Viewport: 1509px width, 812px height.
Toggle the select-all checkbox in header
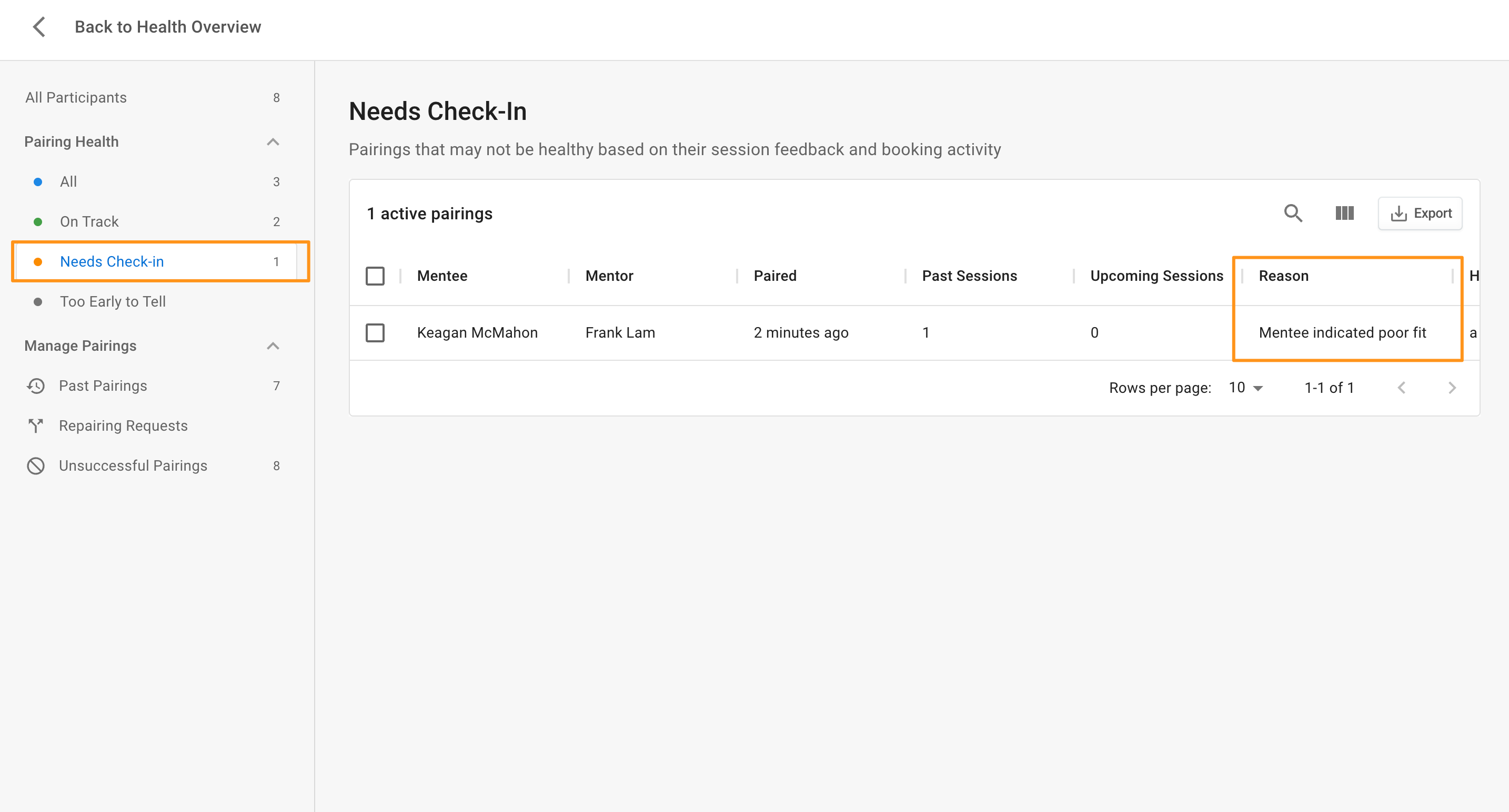point(375,276)
